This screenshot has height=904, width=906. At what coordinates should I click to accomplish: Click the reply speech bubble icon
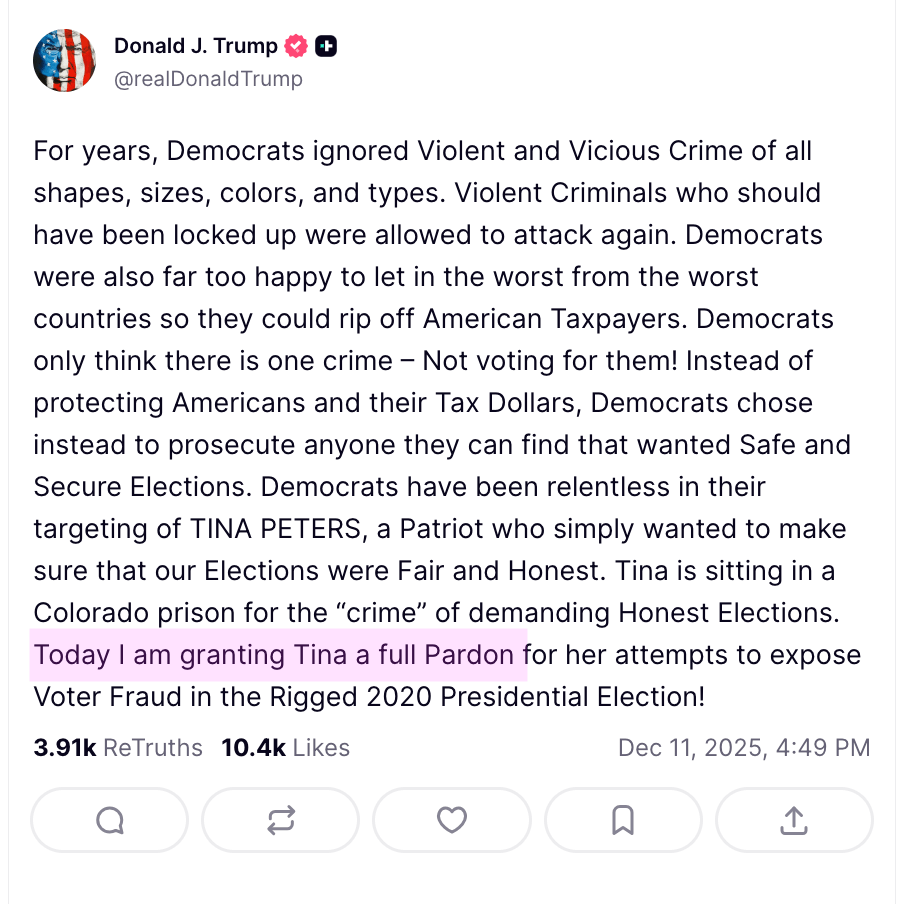[x=110, y=820]
